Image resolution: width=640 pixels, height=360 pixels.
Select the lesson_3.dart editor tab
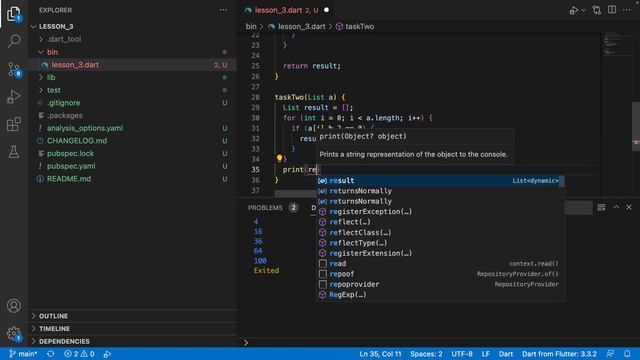coord(287,10)
